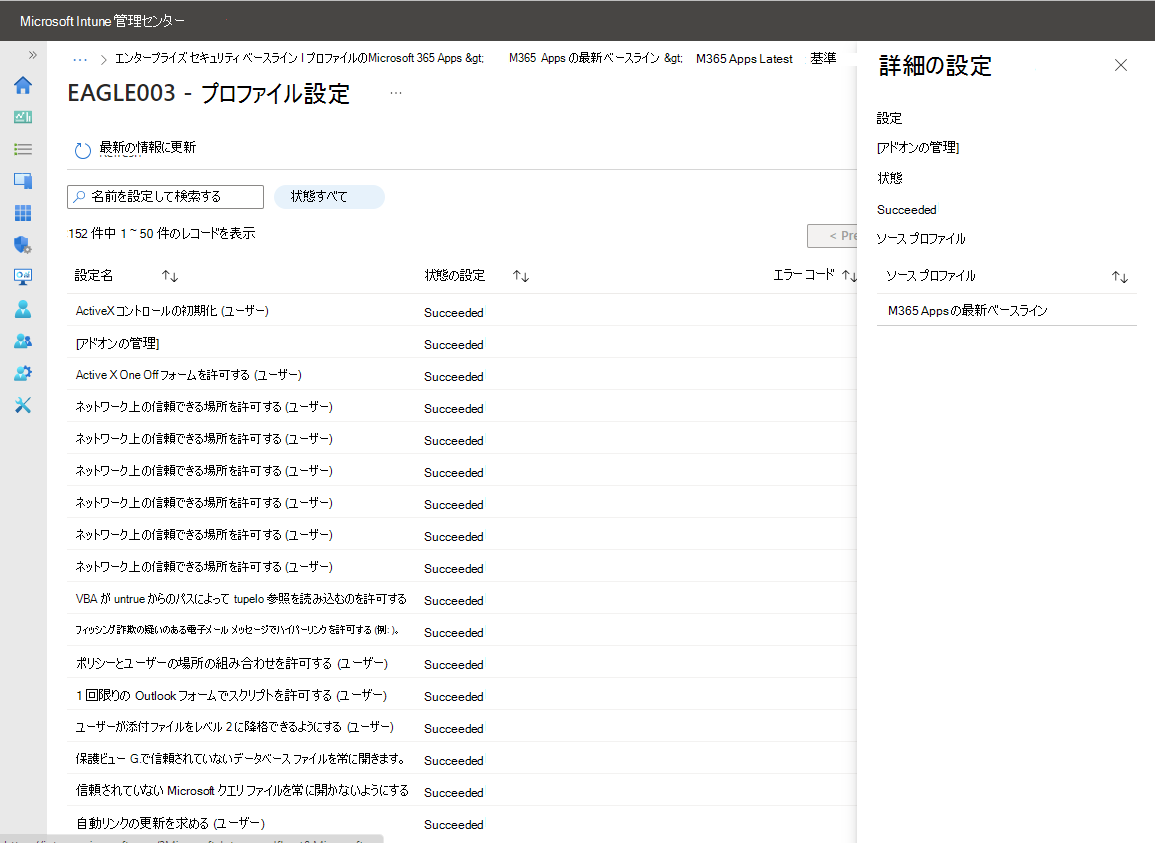This screenshot has width=1155, height=843.
Task: Open the All services list icon
Action: pyautogui.click(x=23, y=150)
